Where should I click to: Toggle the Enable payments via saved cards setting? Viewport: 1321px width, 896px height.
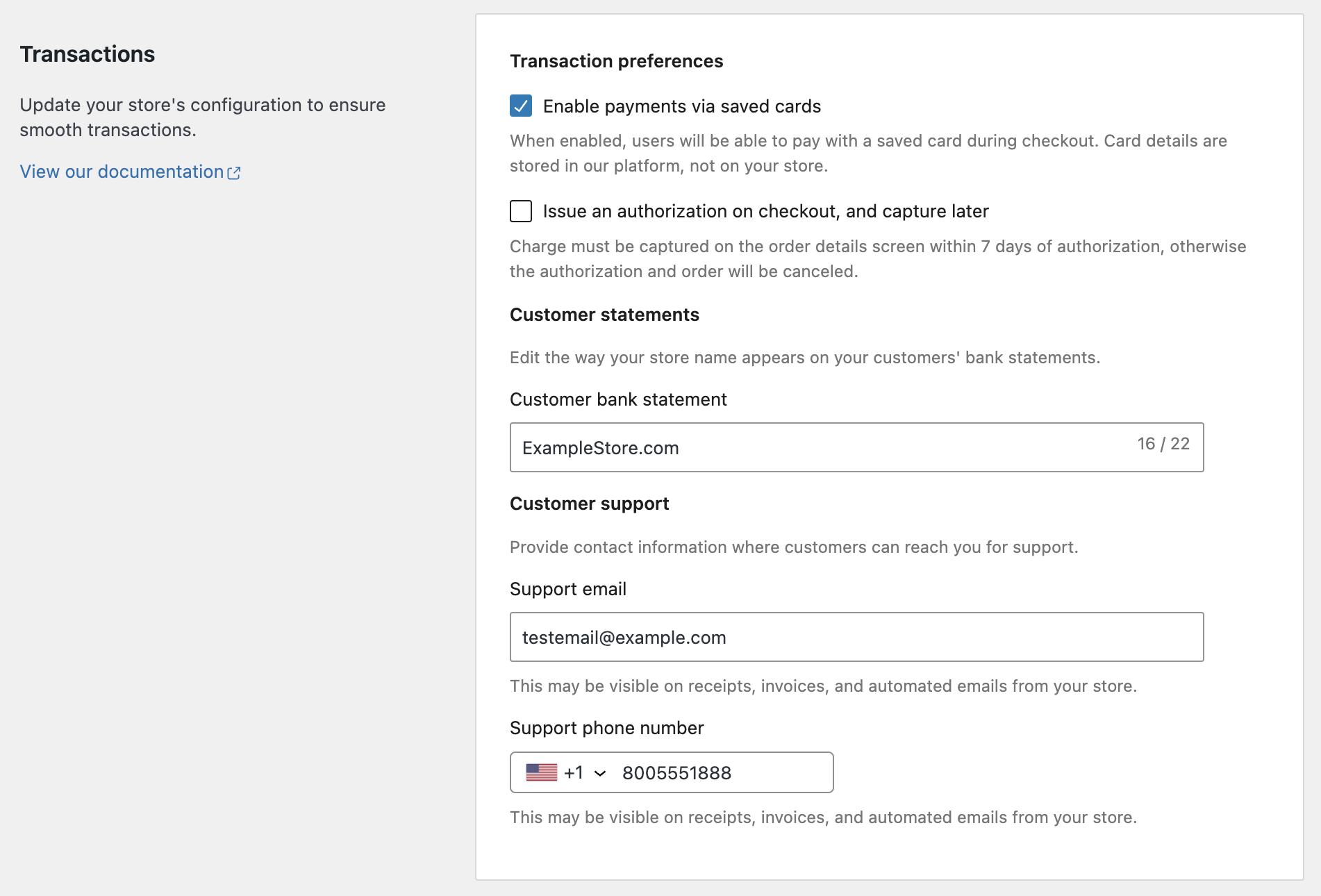(520, 106)
